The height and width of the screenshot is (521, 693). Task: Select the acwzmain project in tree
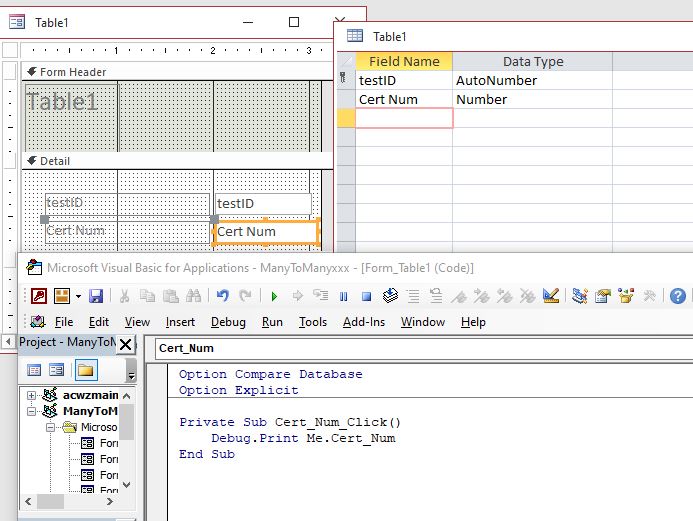[91, 395]
